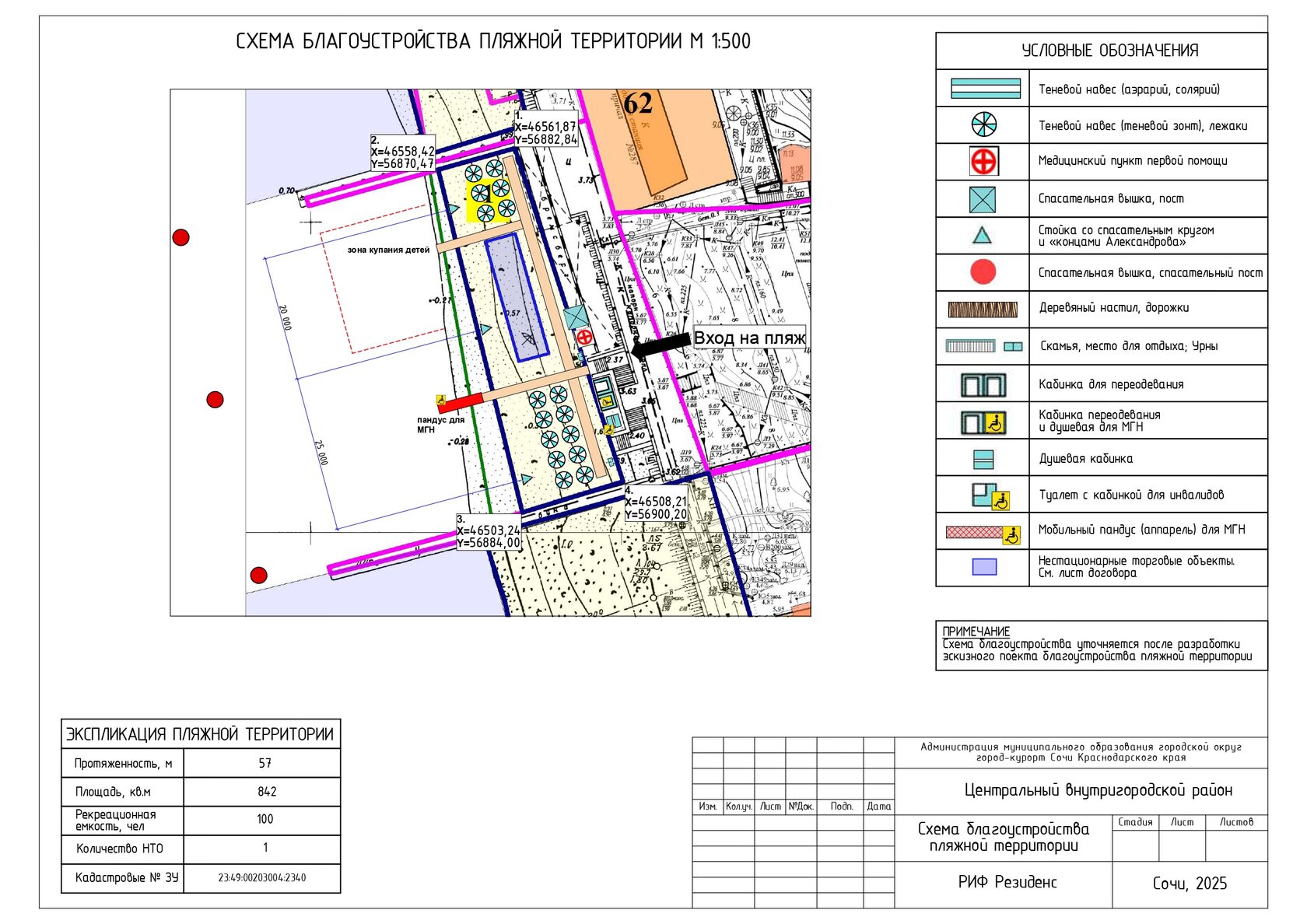Screen dimensions: 1307x924
Task: Select the 'Туалет с кабинкой для инвалидов' label
Action: [1131, 495]
